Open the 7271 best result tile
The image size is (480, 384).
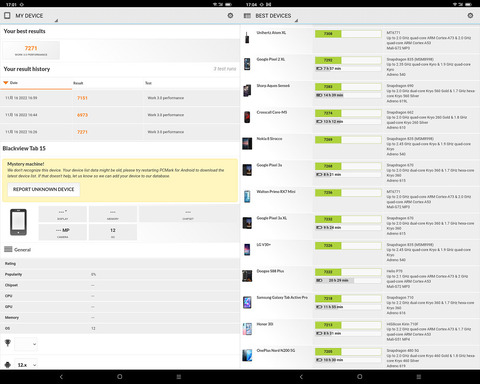pyautogui.click(x=31, y=50)
